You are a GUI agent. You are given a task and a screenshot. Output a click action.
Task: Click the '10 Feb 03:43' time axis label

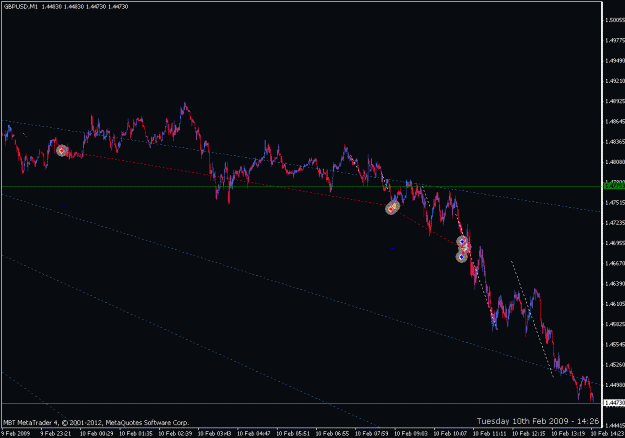point(214,434)
